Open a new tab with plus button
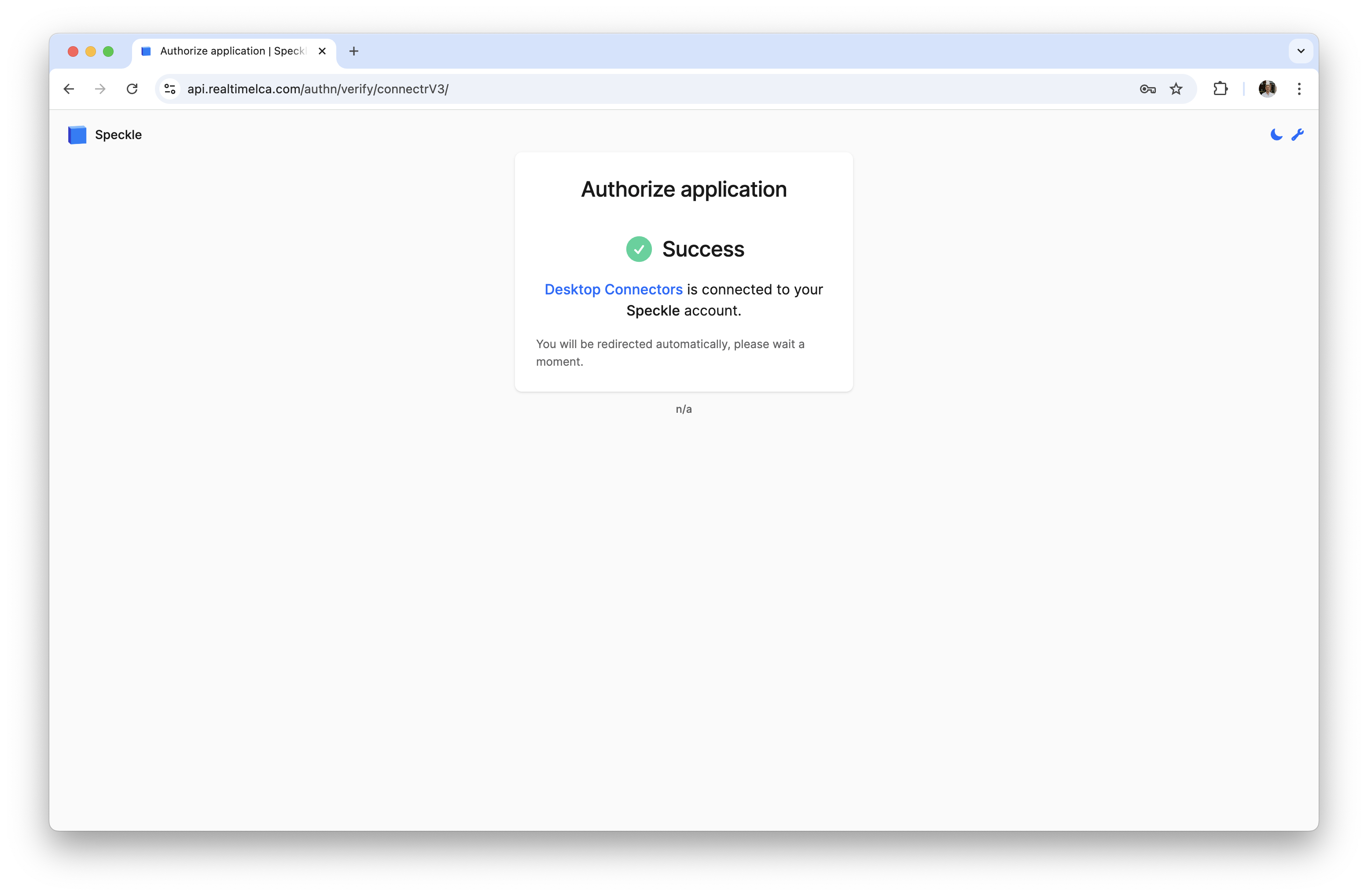This screenshot has width=1368, height=896. 354,51
